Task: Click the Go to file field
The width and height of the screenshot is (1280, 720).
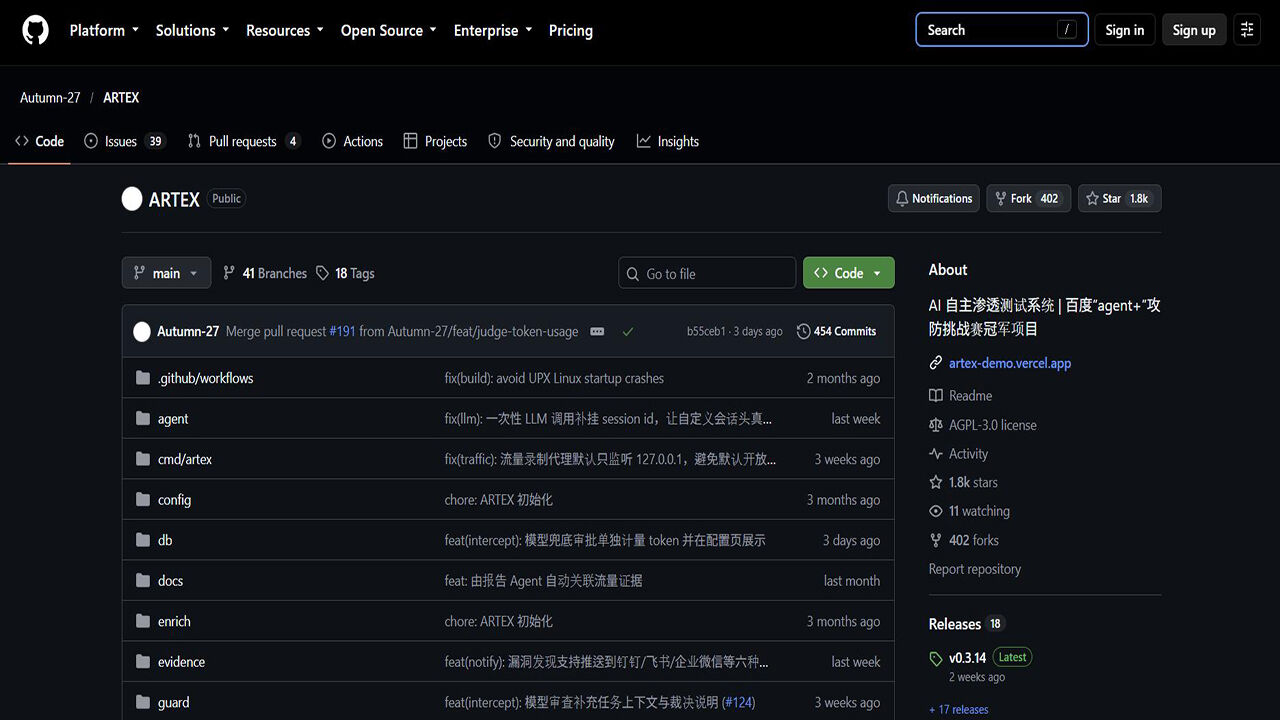Action: (707, 273)
